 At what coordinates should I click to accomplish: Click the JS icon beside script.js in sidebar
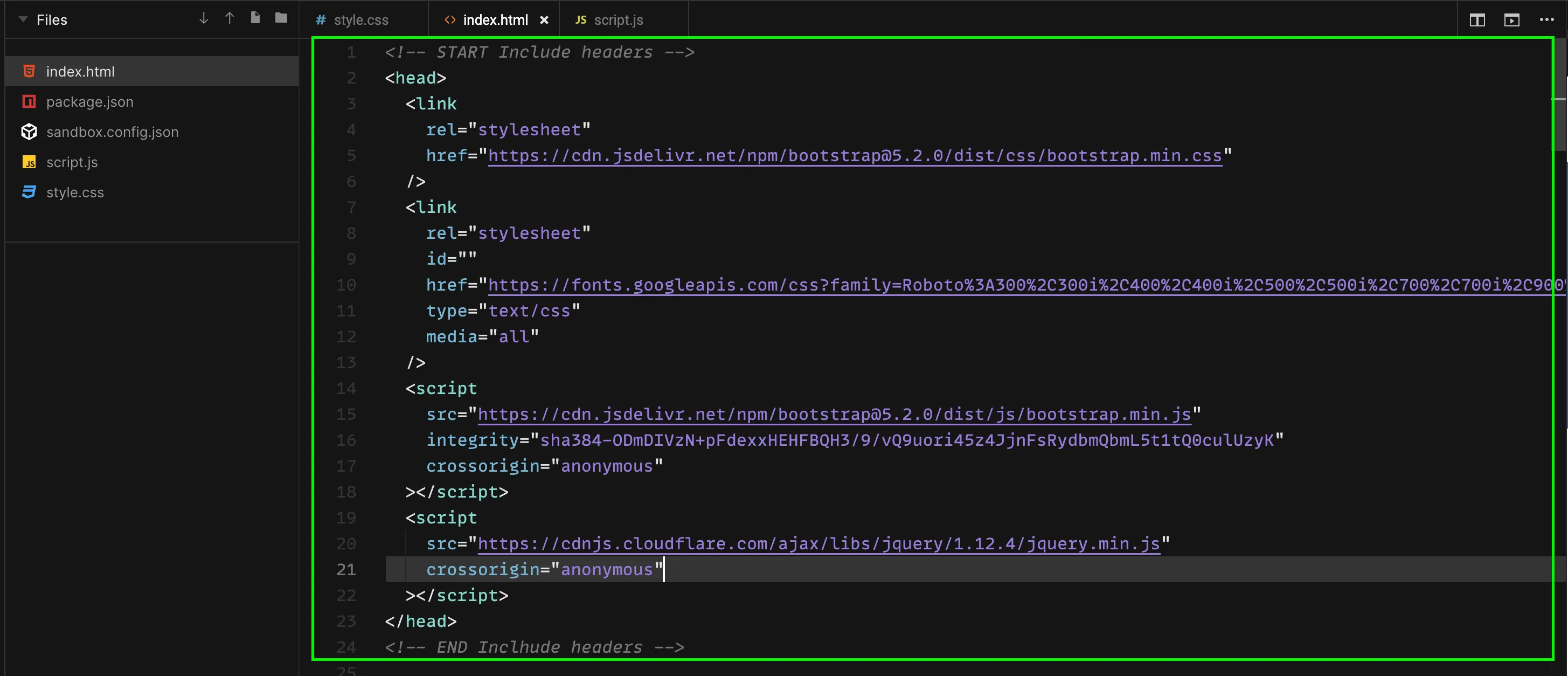click(x=29, y=162)
